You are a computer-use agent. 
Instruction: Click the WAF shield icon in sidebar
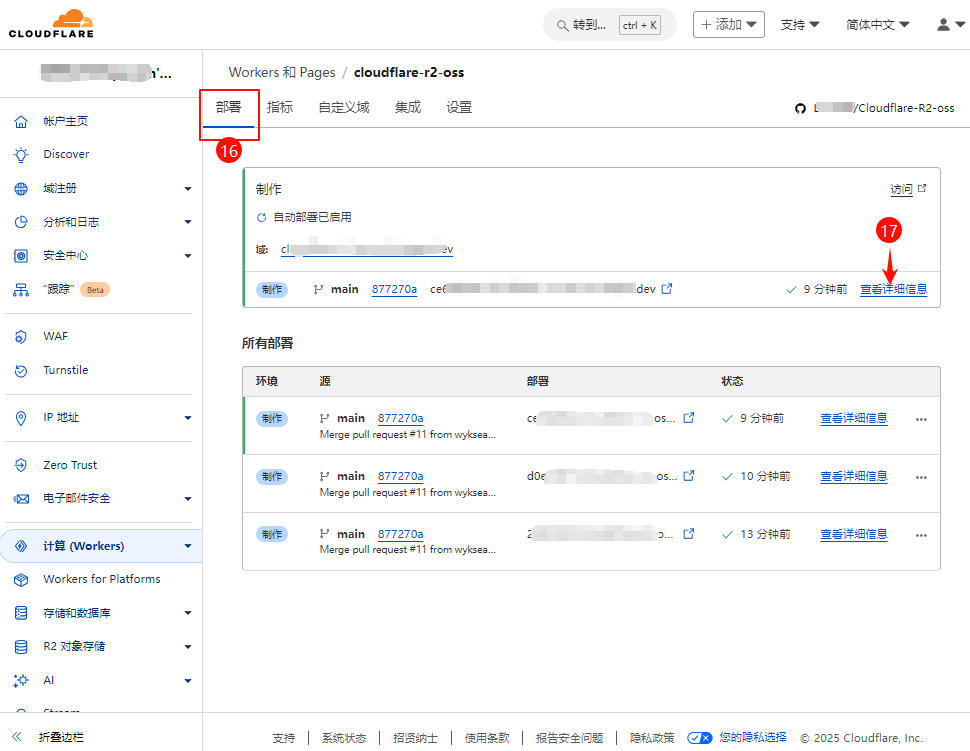(21, 337)
